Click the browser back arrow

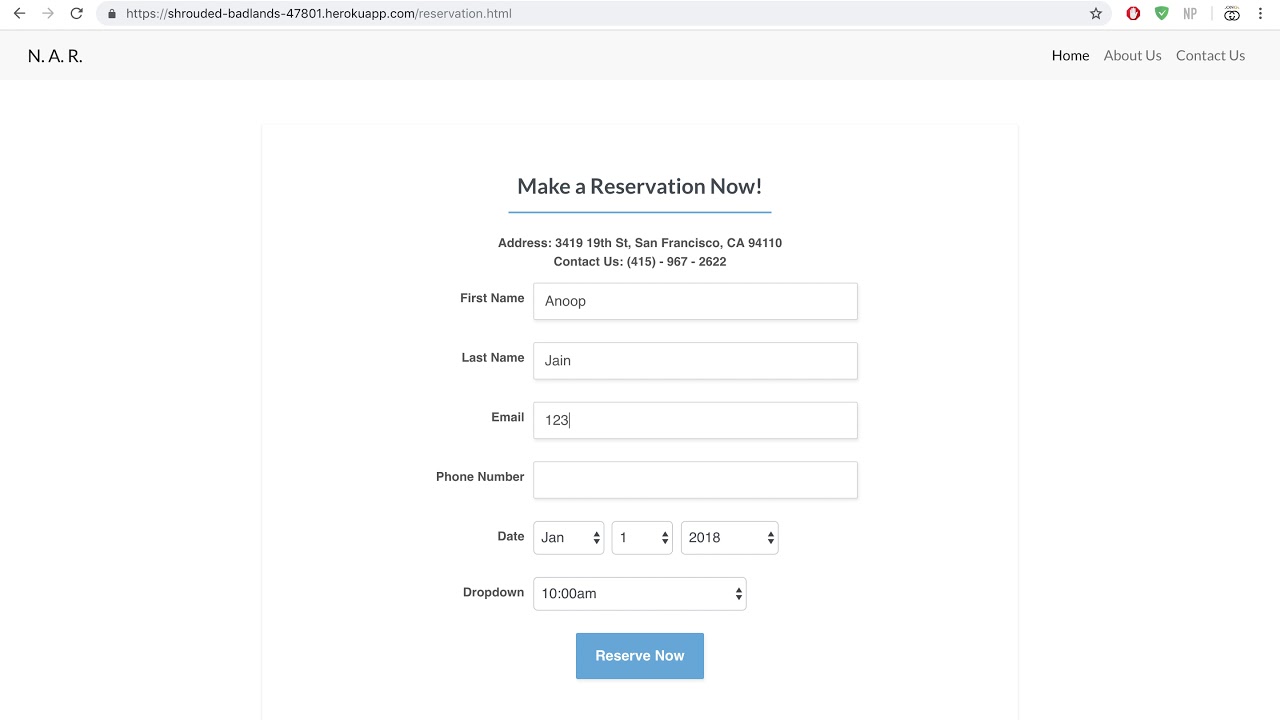(19, 14)
